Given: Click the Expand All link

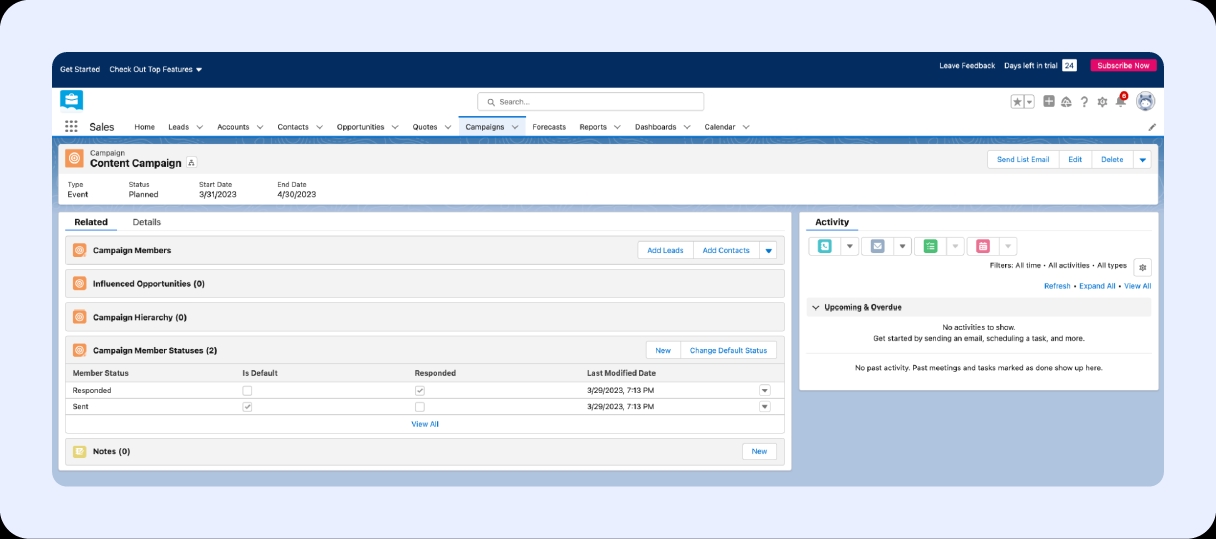Looking at the screenshot, I should pos(1097,286).
